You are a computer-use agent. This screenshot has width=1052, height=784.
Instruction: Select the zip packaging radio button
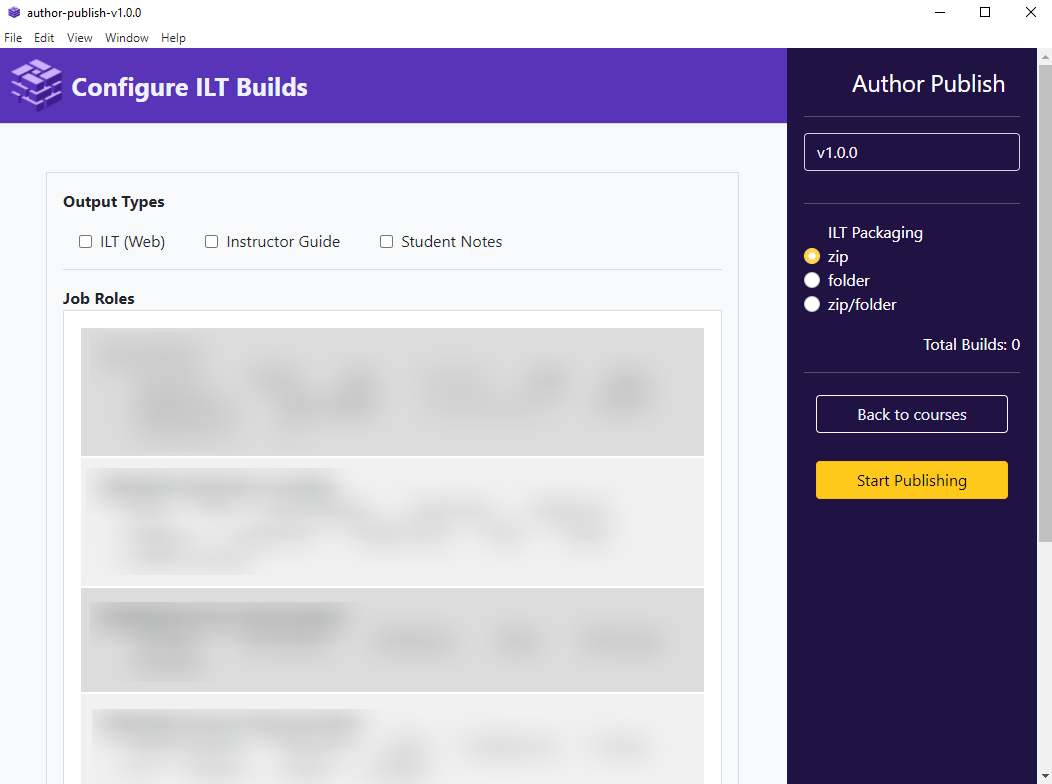[812, 256]
